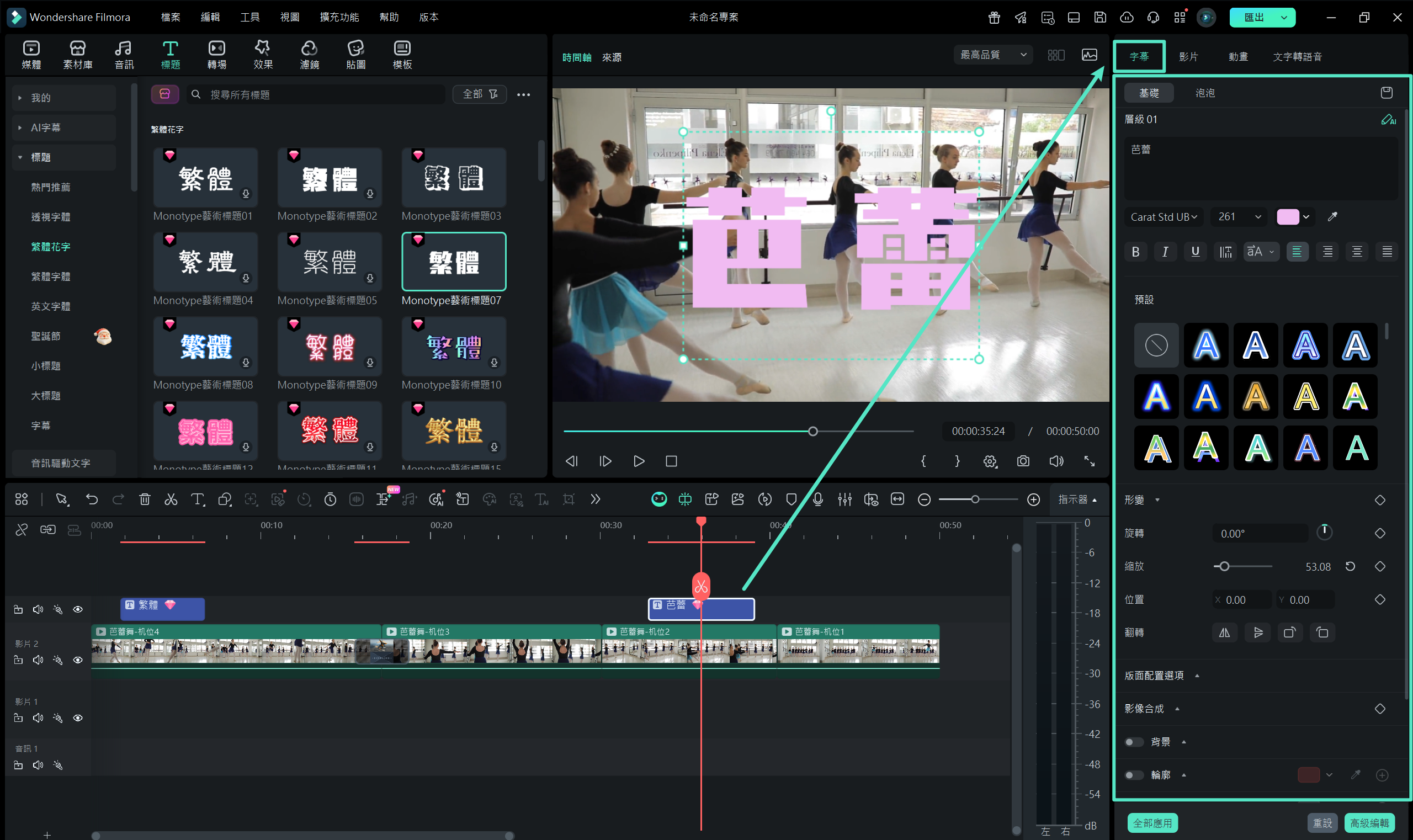Click the voiceover microphone icon
1413x840 pixels.
click(817, 499)
